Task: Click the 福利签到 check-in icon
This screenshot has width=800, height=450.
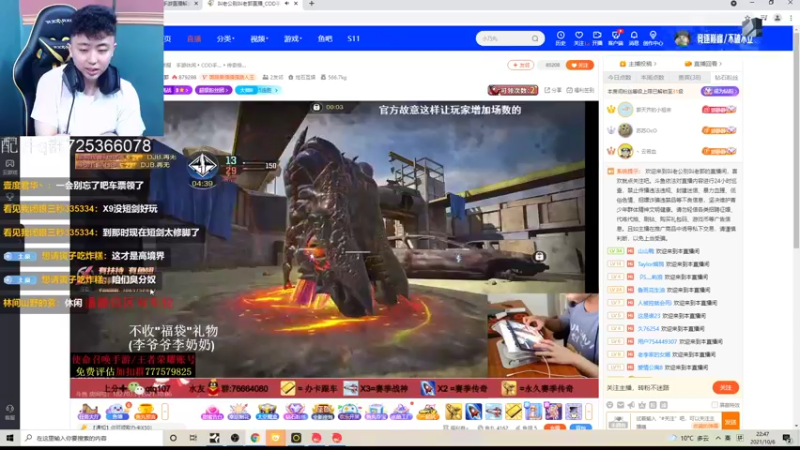Action: click(x=580, y=90)
